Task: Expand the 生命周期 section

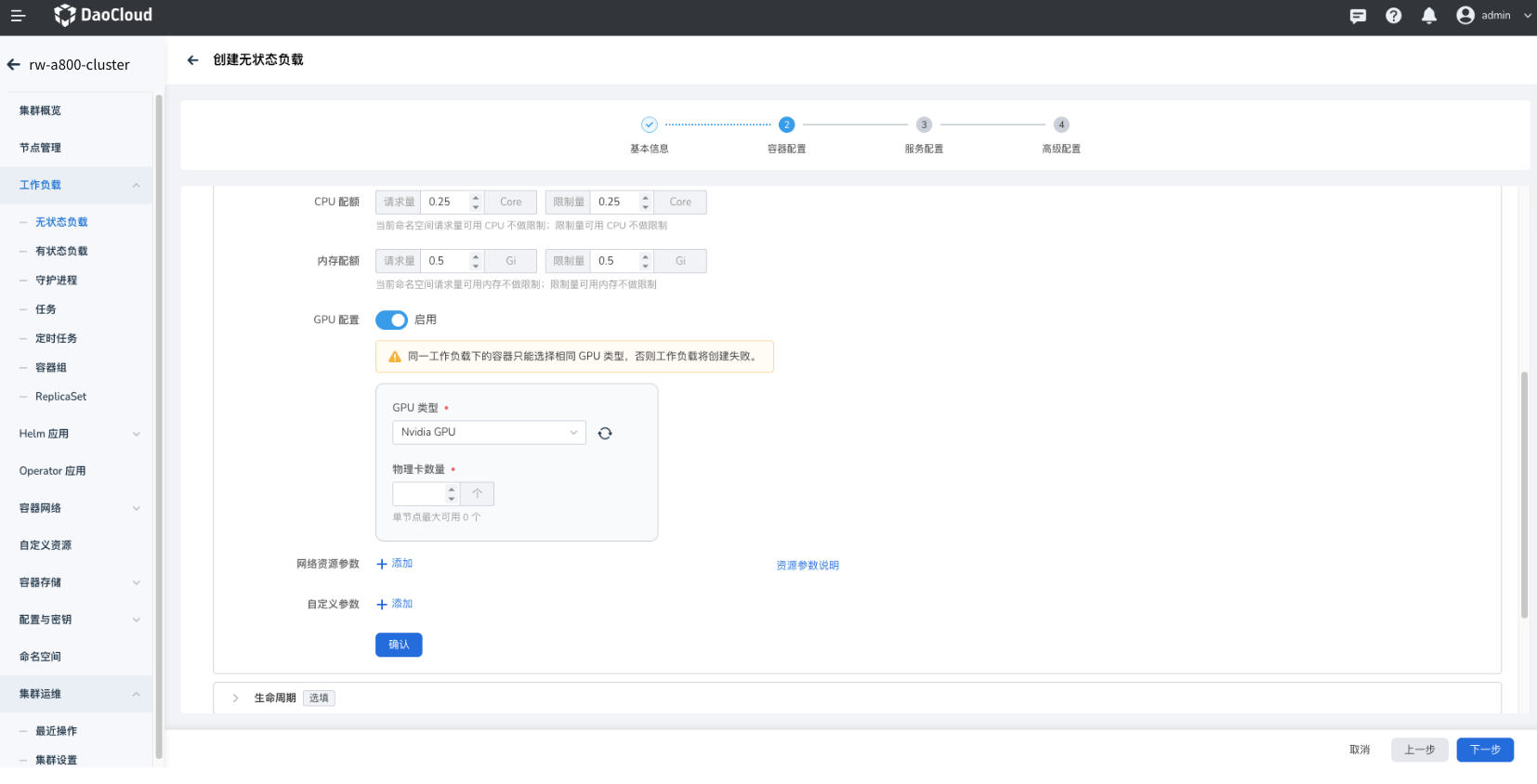Action: (236, 699)
